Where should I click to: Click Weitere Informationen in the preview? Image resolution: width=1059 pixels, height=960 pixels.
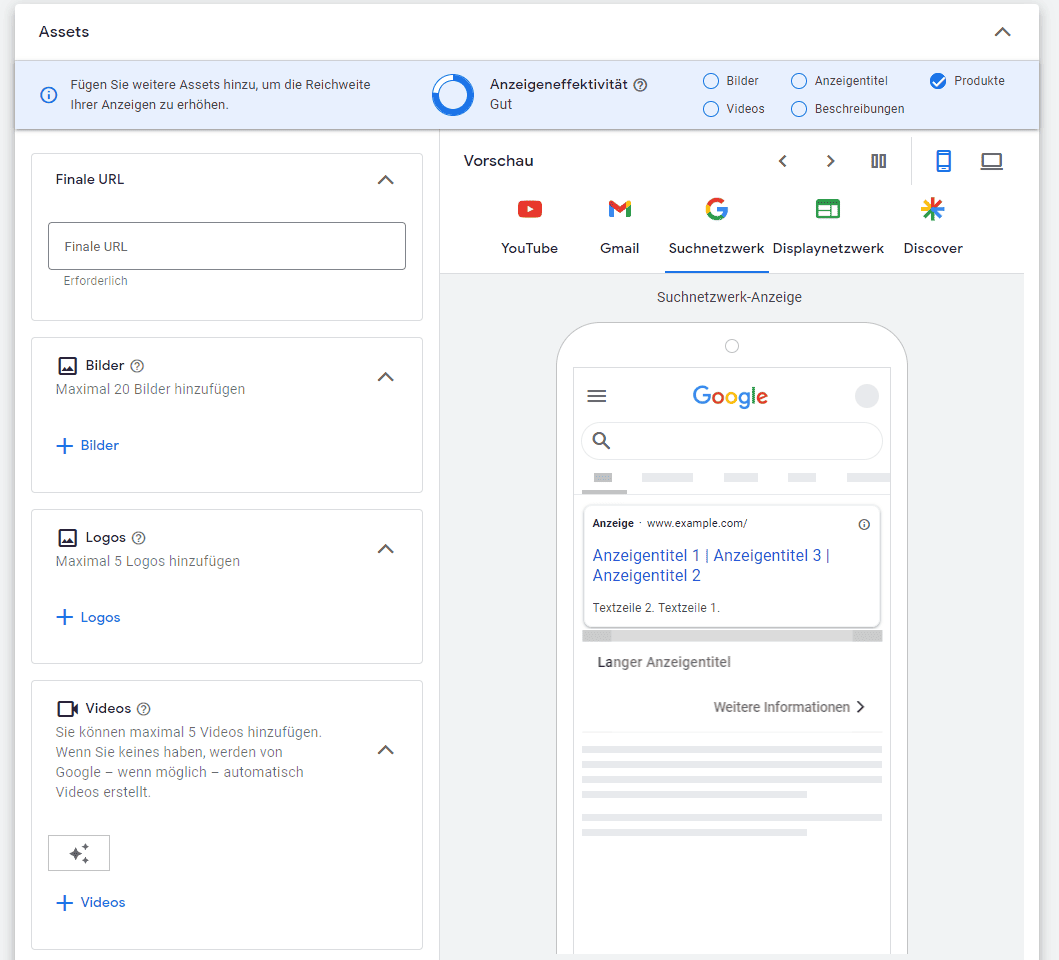point(789,707)
